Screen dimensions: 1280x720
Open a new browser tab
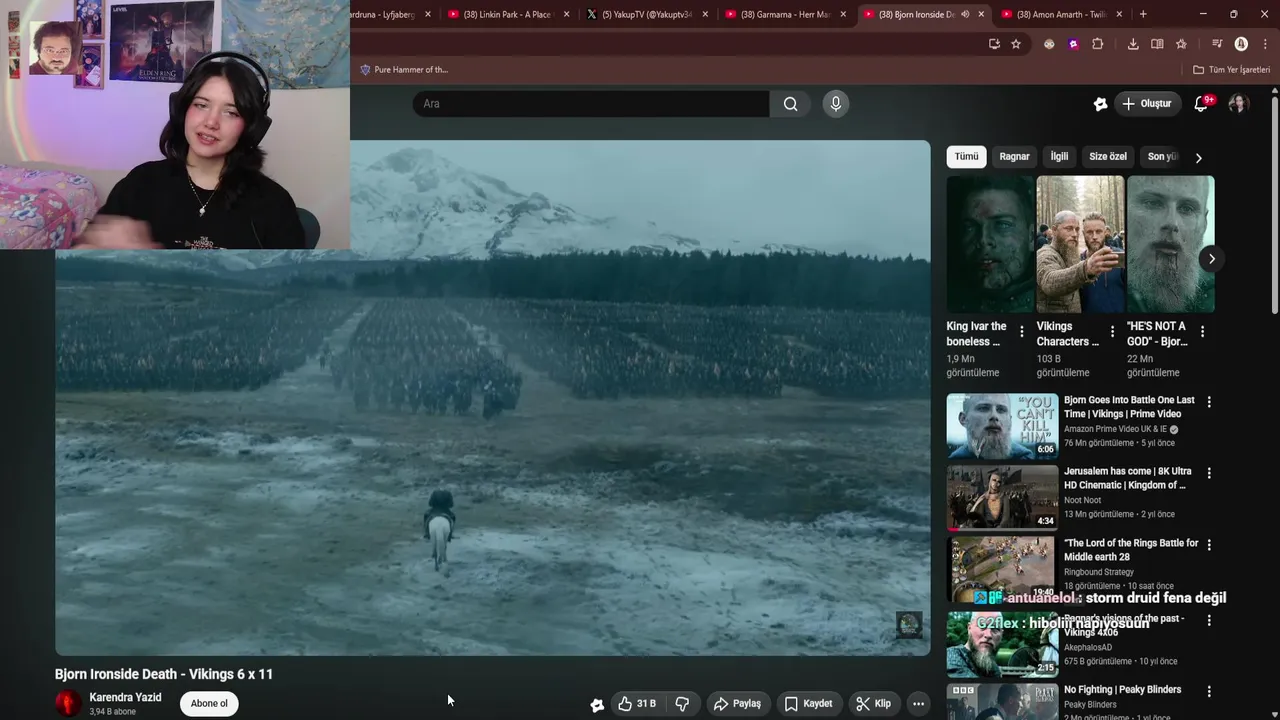pyautogui.click(x=1143, y=14)
